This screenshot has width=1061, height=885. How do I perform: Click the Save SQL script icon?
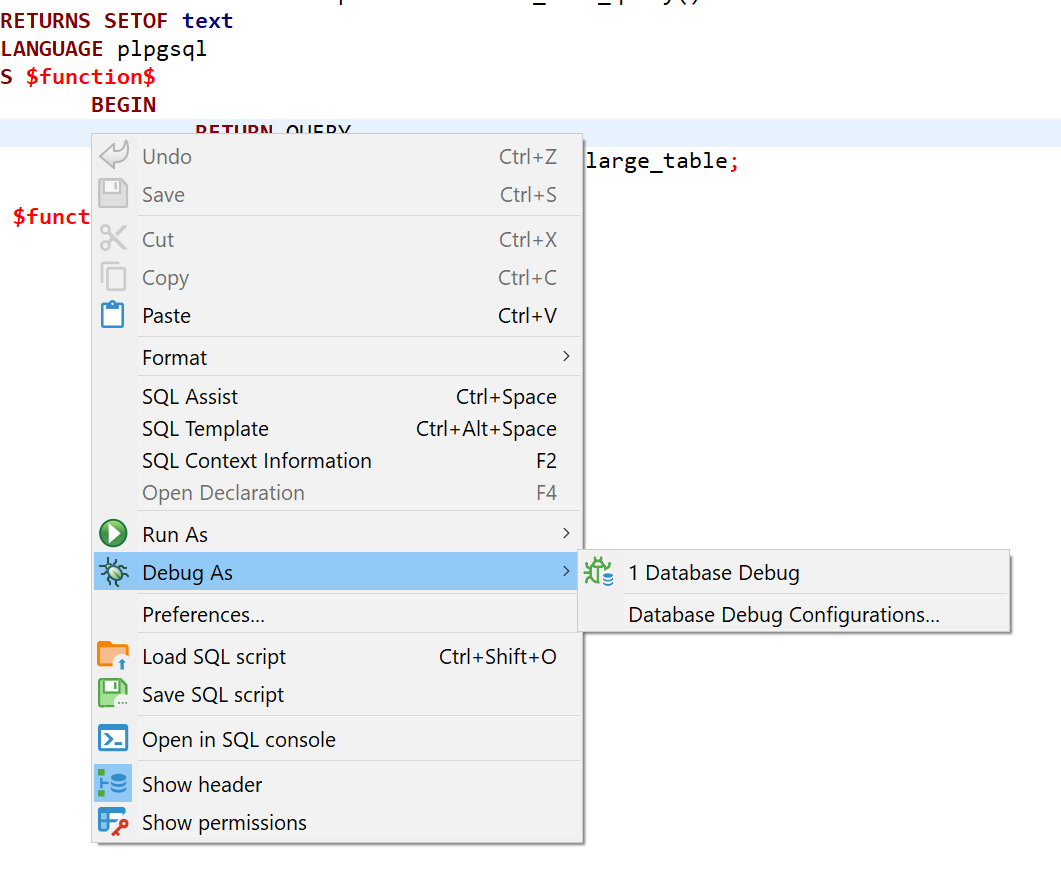click(112, 694)
